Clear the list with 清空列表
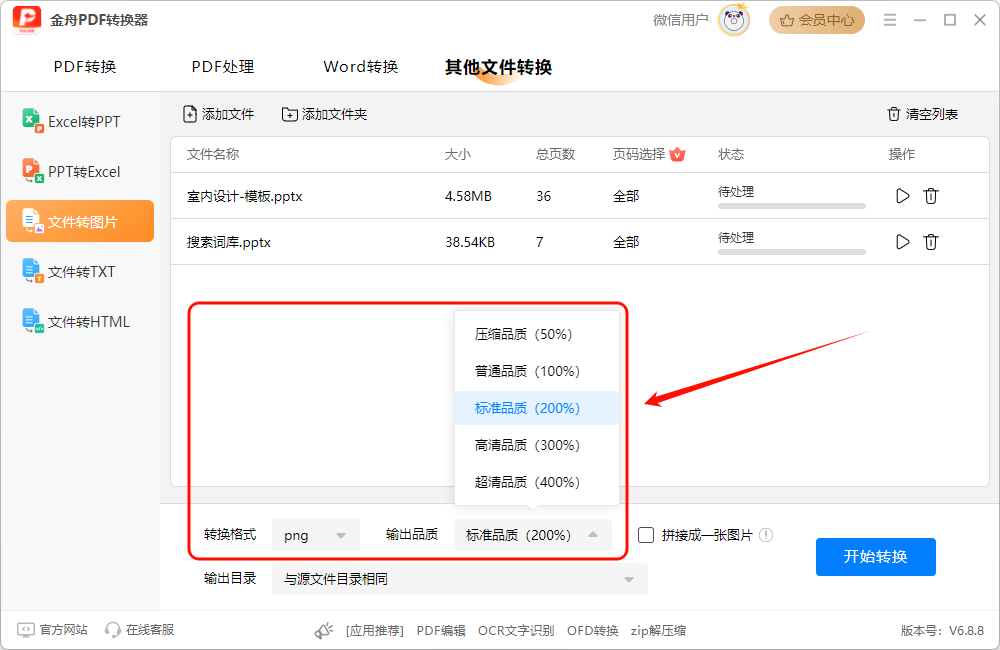1000x650 pixels. pos(922,114)
